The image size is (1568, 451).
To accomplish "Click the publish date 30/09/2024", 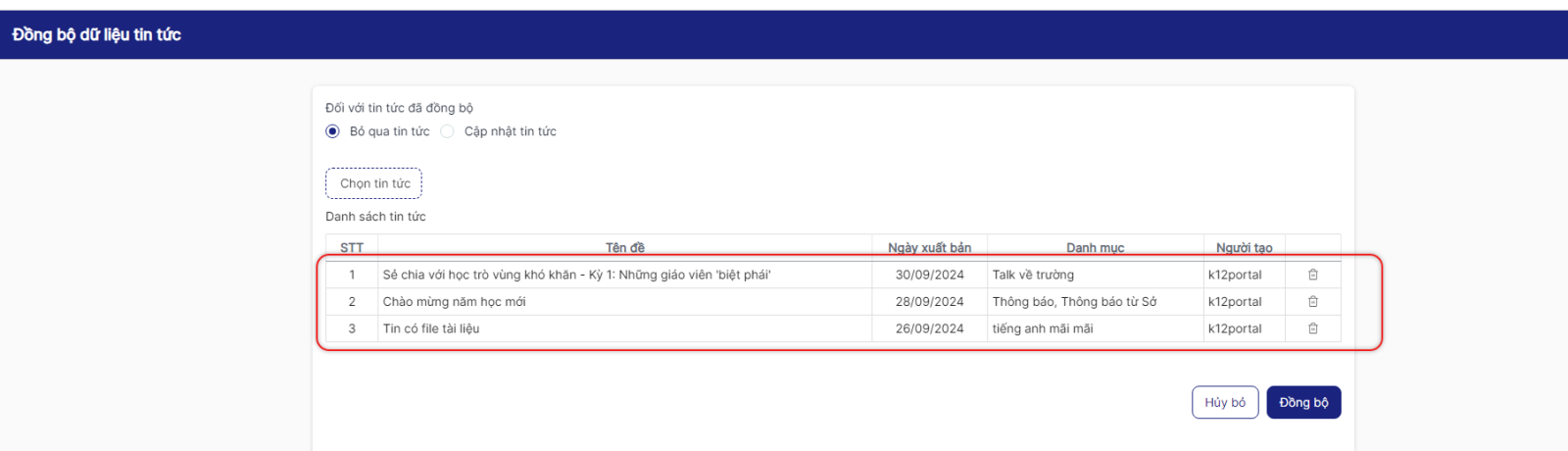I will click(x=929, y=275).
